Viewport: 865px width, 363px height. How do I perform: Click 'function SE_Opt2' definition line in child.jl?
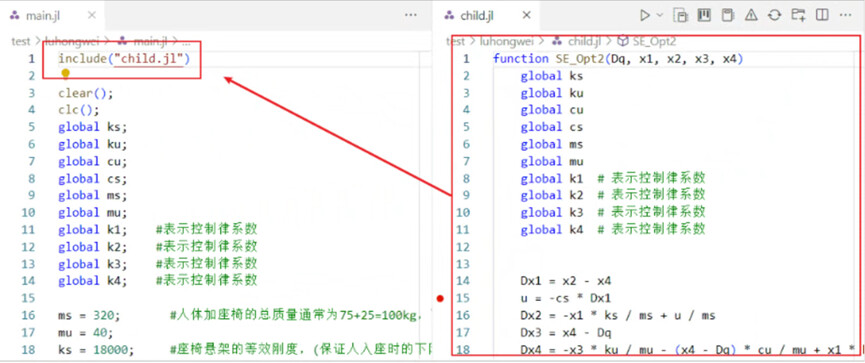[618, 58]
